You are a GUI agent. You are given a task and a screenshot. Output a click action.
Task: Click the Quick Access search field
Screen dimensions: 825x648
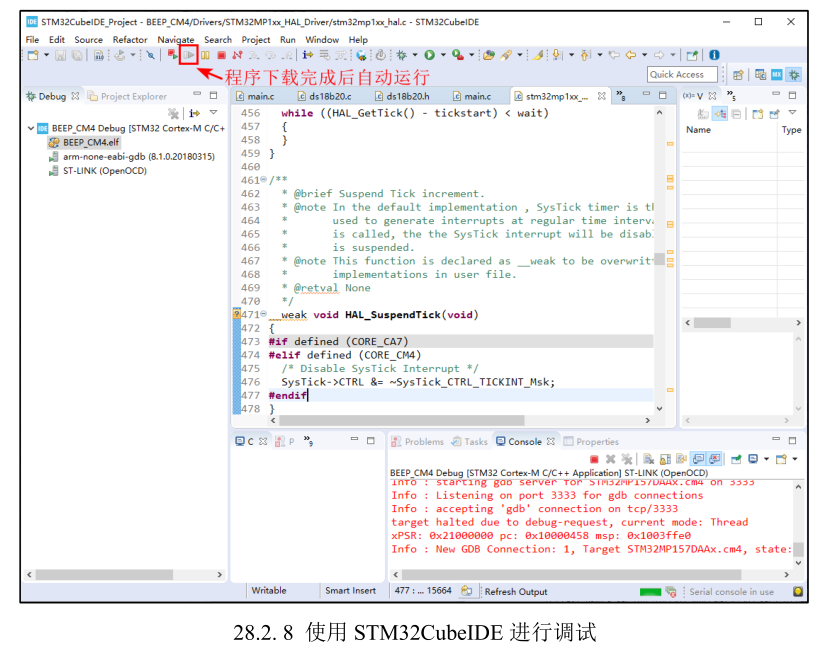(x=682, y=75)
